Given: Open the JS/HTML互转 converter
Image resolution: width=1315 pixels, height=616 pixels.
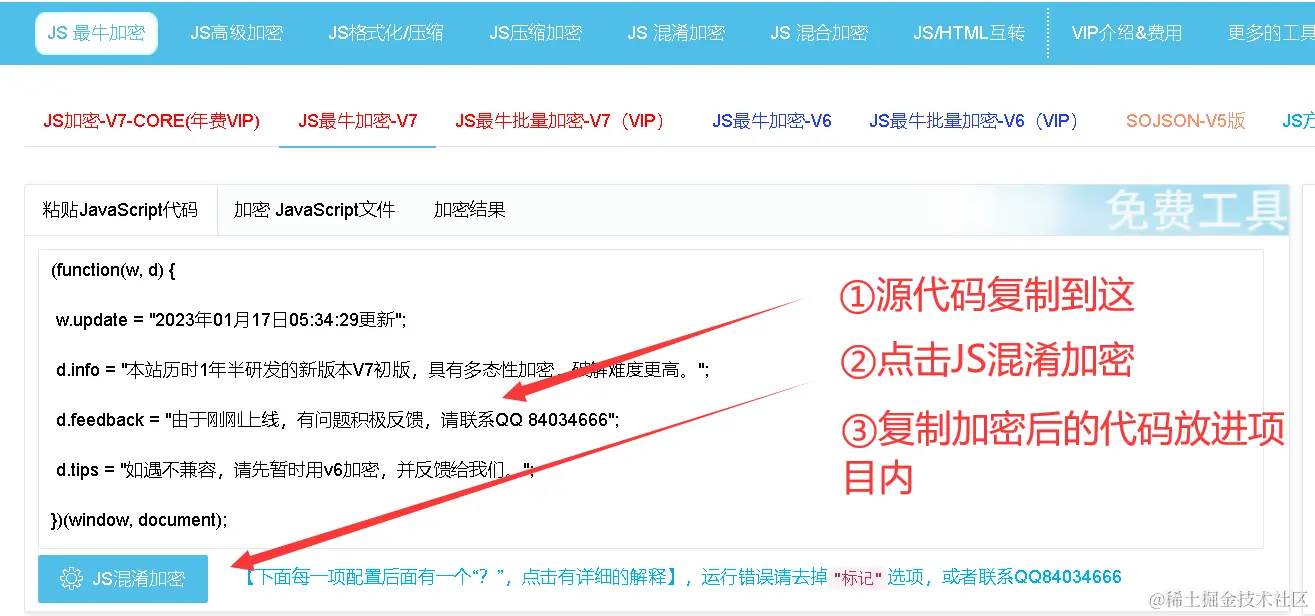Looking at the screenshot, I should (x=968, y=32).
